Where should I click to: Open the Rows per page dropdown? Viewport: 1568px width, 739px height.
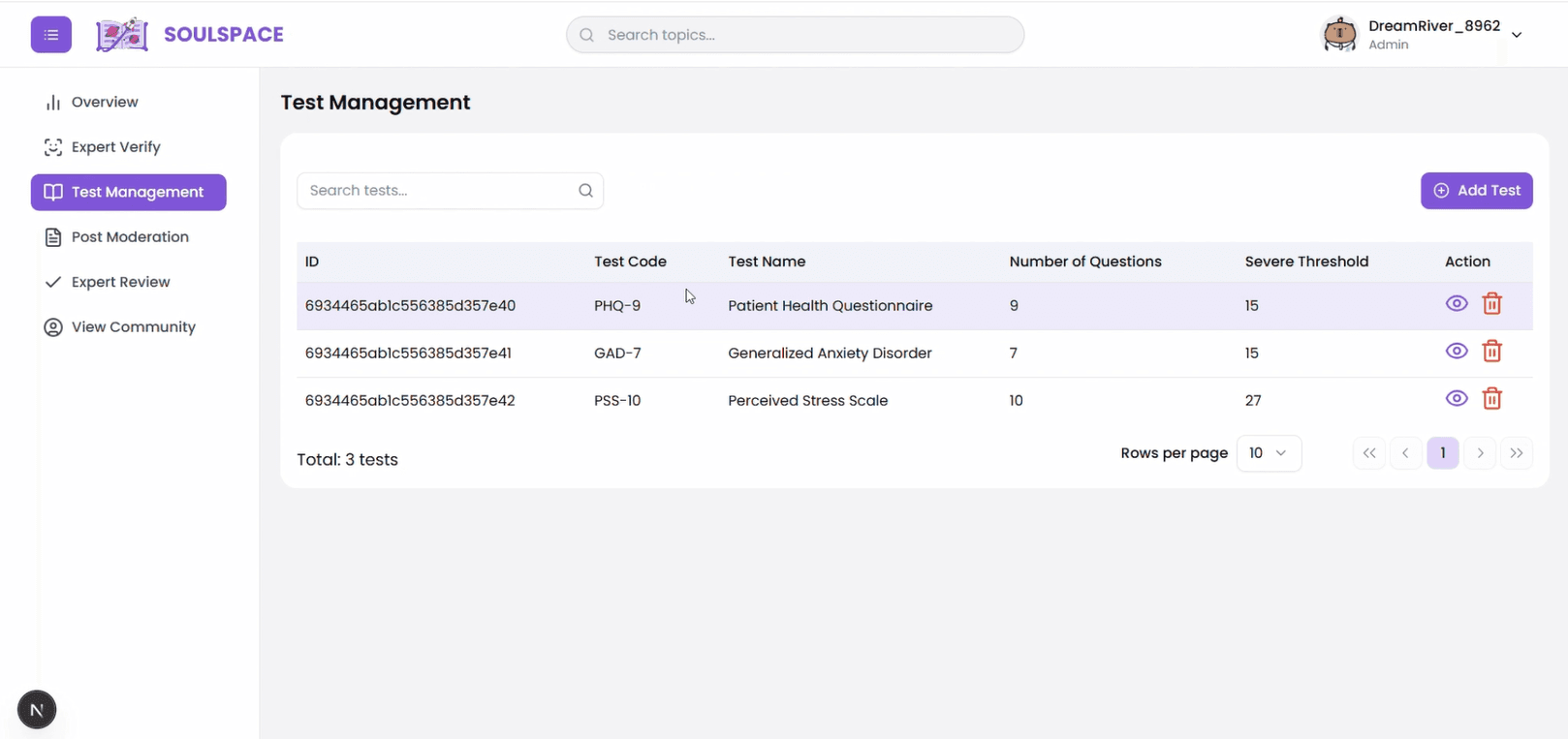click(1269, 453)
